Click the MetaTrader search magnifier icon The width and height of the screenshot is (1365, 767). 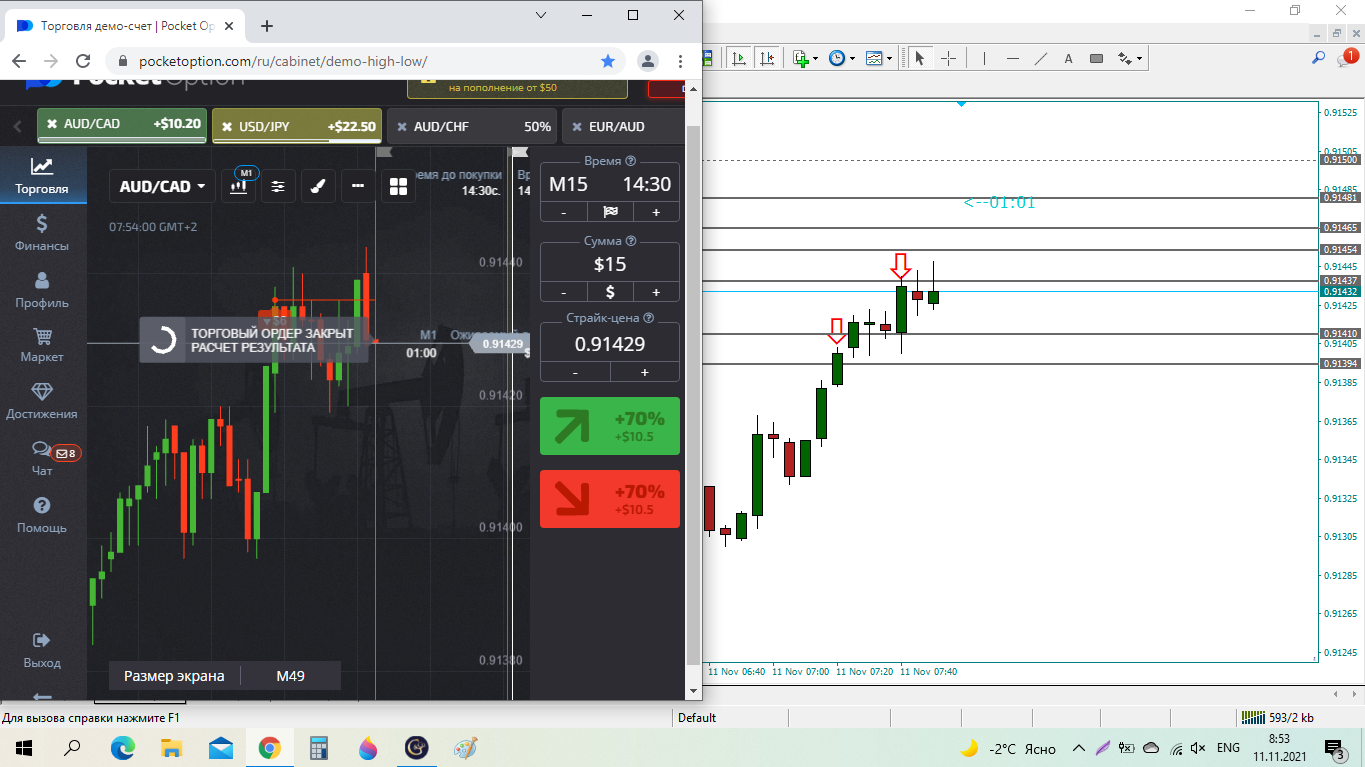tap(1318, 59)
